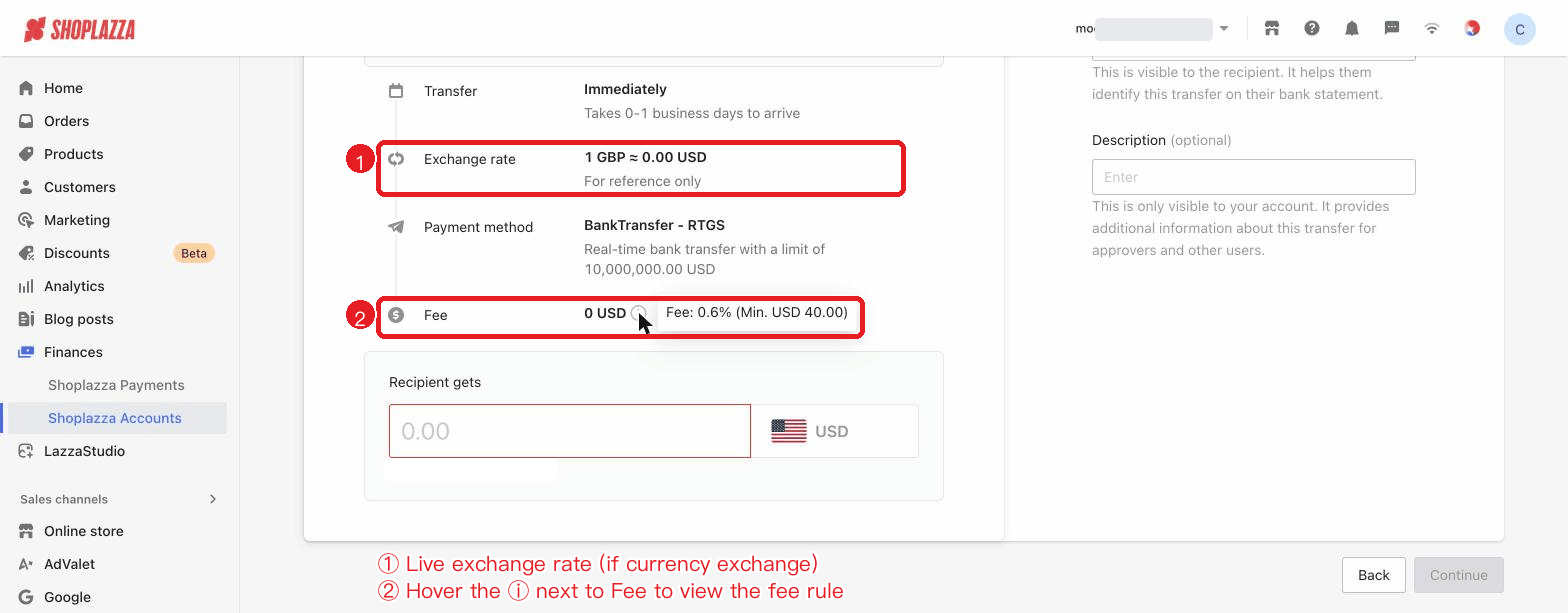Open Shoplazza Payments in the sidebar
Image resolution: width=1568 pixels, height=613 pixels.
[x=116, y=385]
